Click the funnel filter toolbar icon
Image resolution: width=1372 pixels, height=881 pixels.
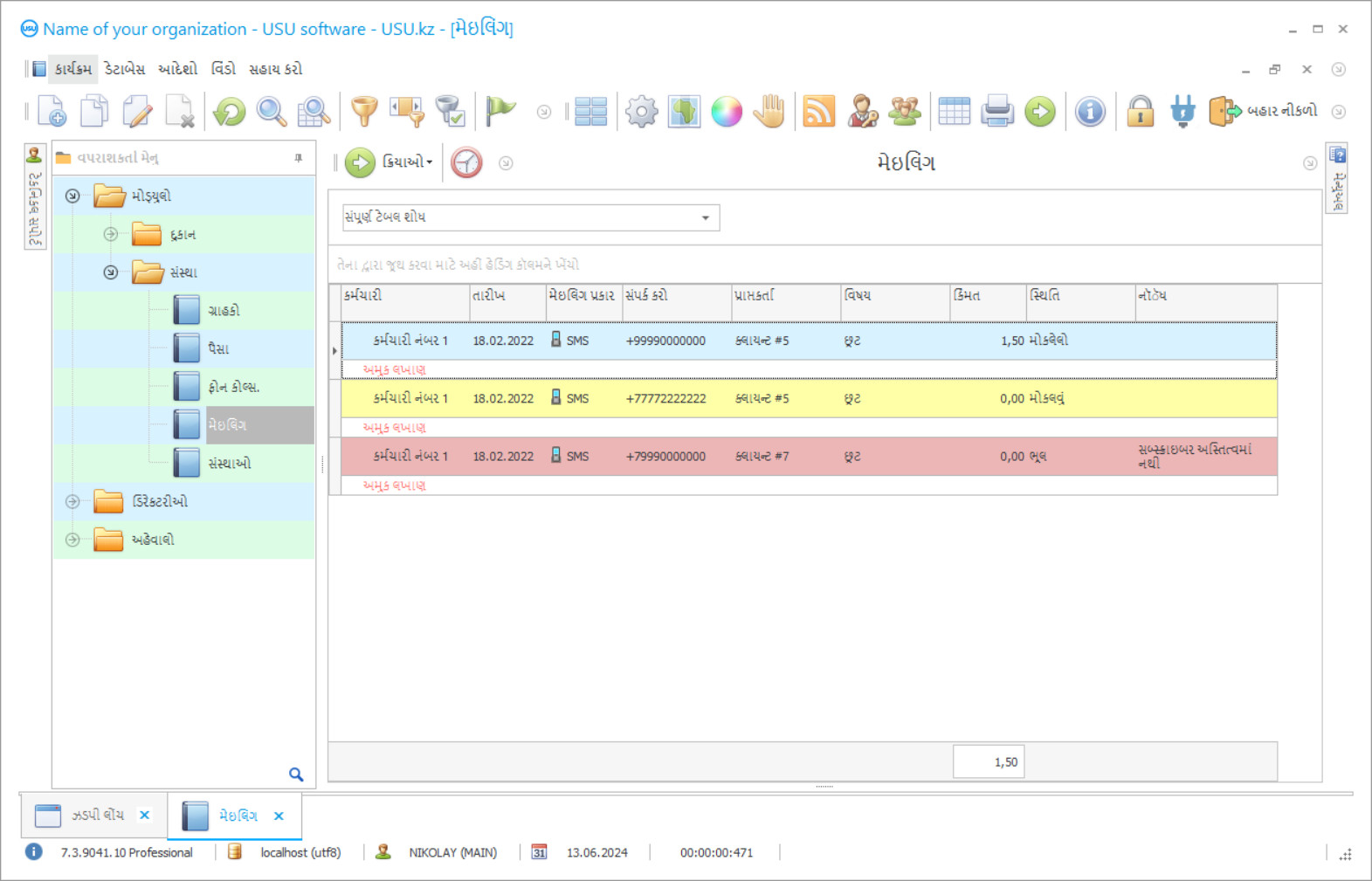(x=363, y=112)
